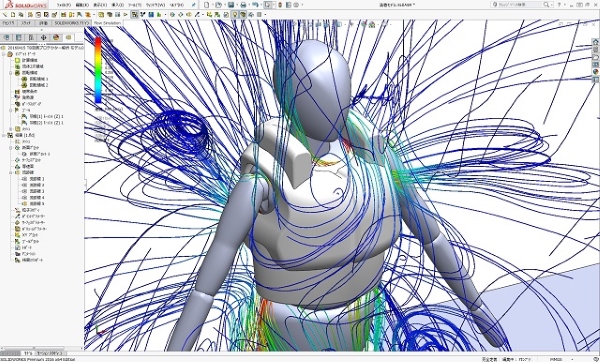The height and width of the screenshot is (362, 600).
Task: Click the command search input field
Action: [x=517, y=5]
